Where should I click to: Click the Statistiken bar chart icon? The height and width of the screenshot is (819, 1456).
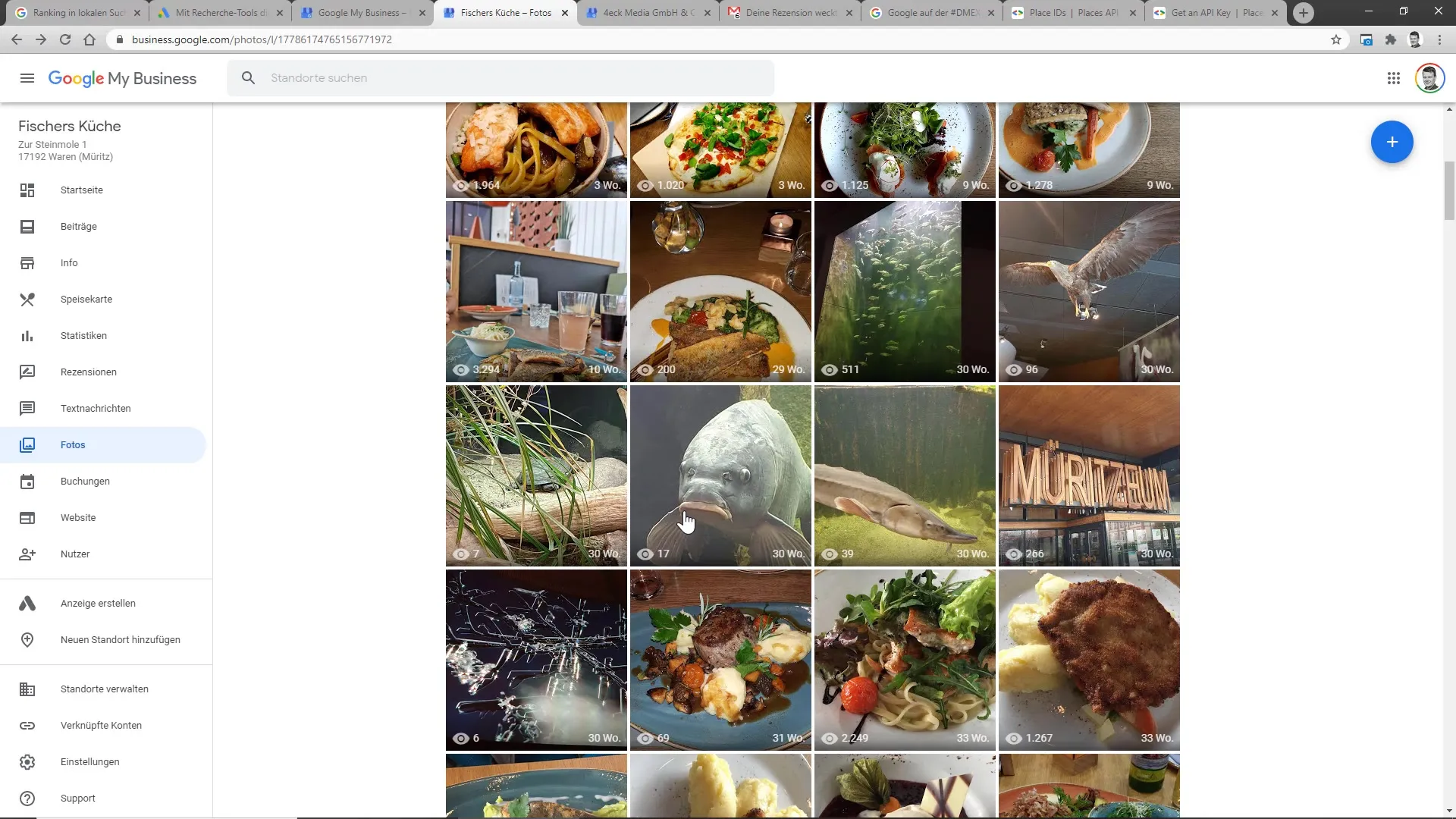pyautogui.click(x=27, y=336)
